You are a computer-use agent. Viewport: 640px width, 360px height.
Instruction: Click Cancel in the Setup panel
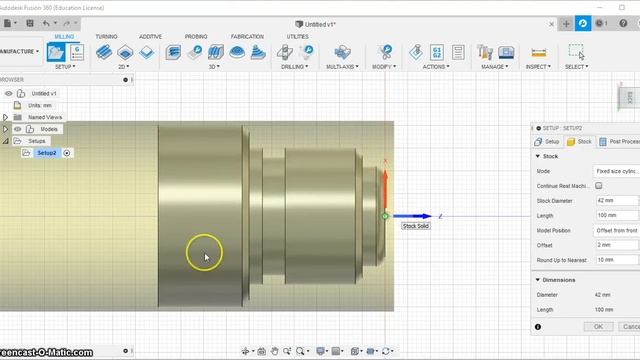point(629,327)
